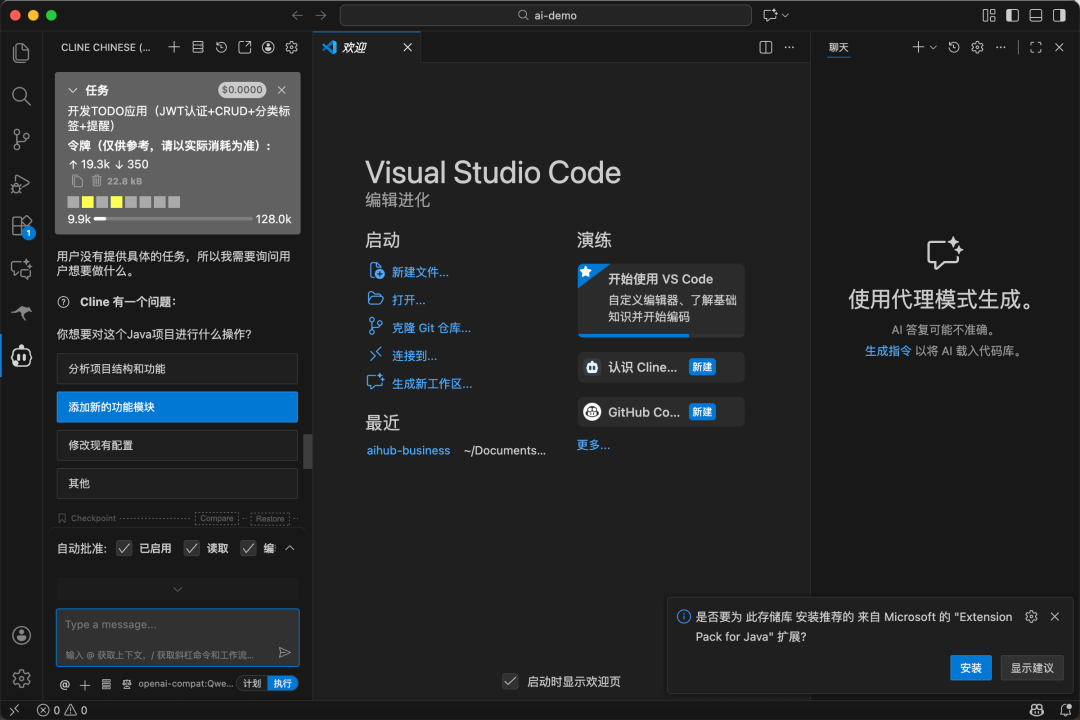Click 新建文件... link

click(420, 272)
